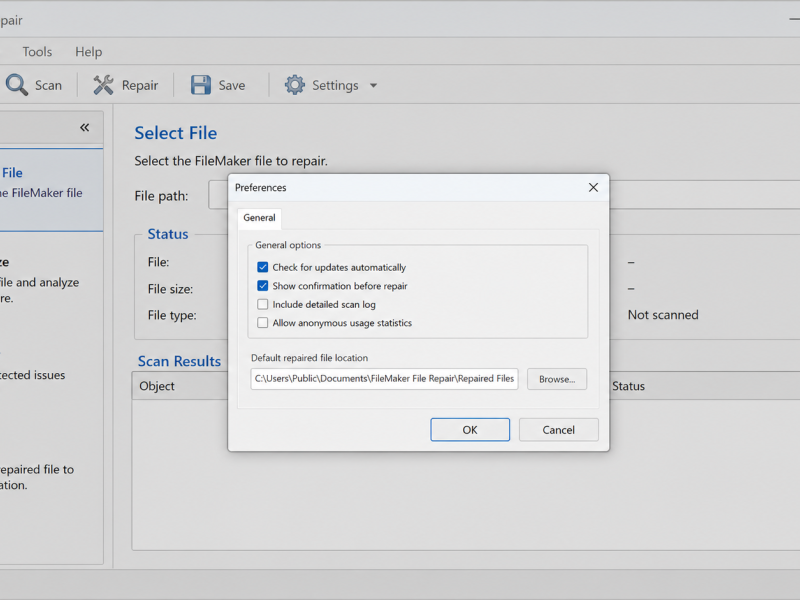800x600 pixels.
Task: Click the 'File size:' label
Action: pos(170,289)
